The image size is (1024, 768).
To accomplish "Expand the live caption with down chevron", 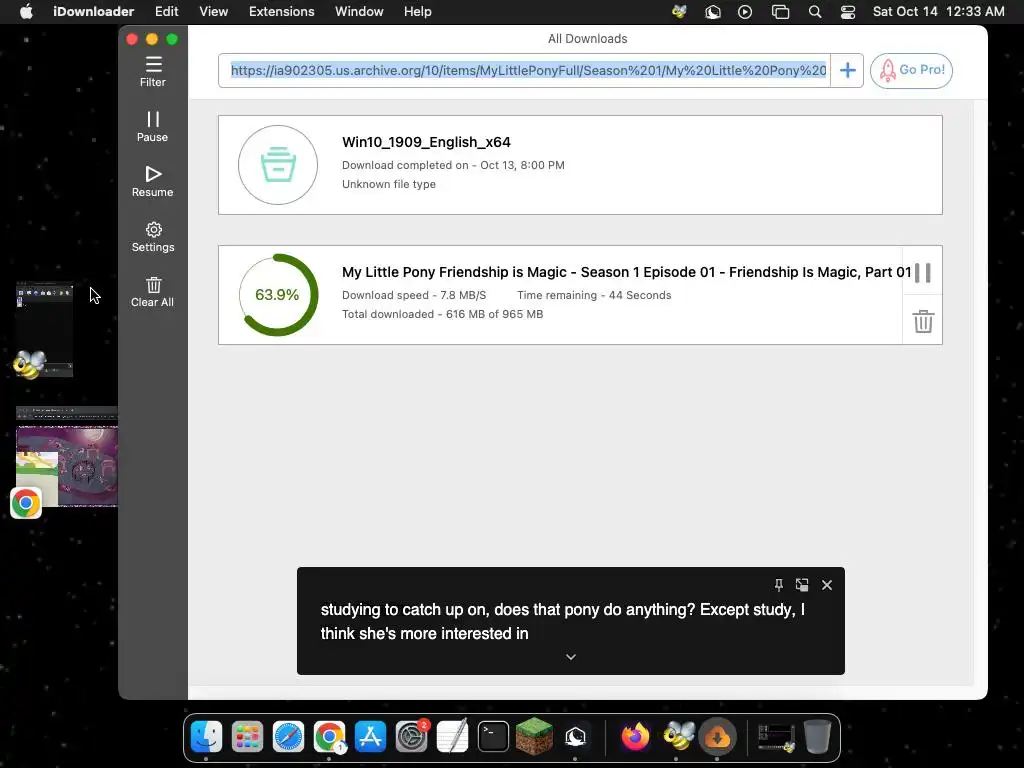I will [571, 657].
